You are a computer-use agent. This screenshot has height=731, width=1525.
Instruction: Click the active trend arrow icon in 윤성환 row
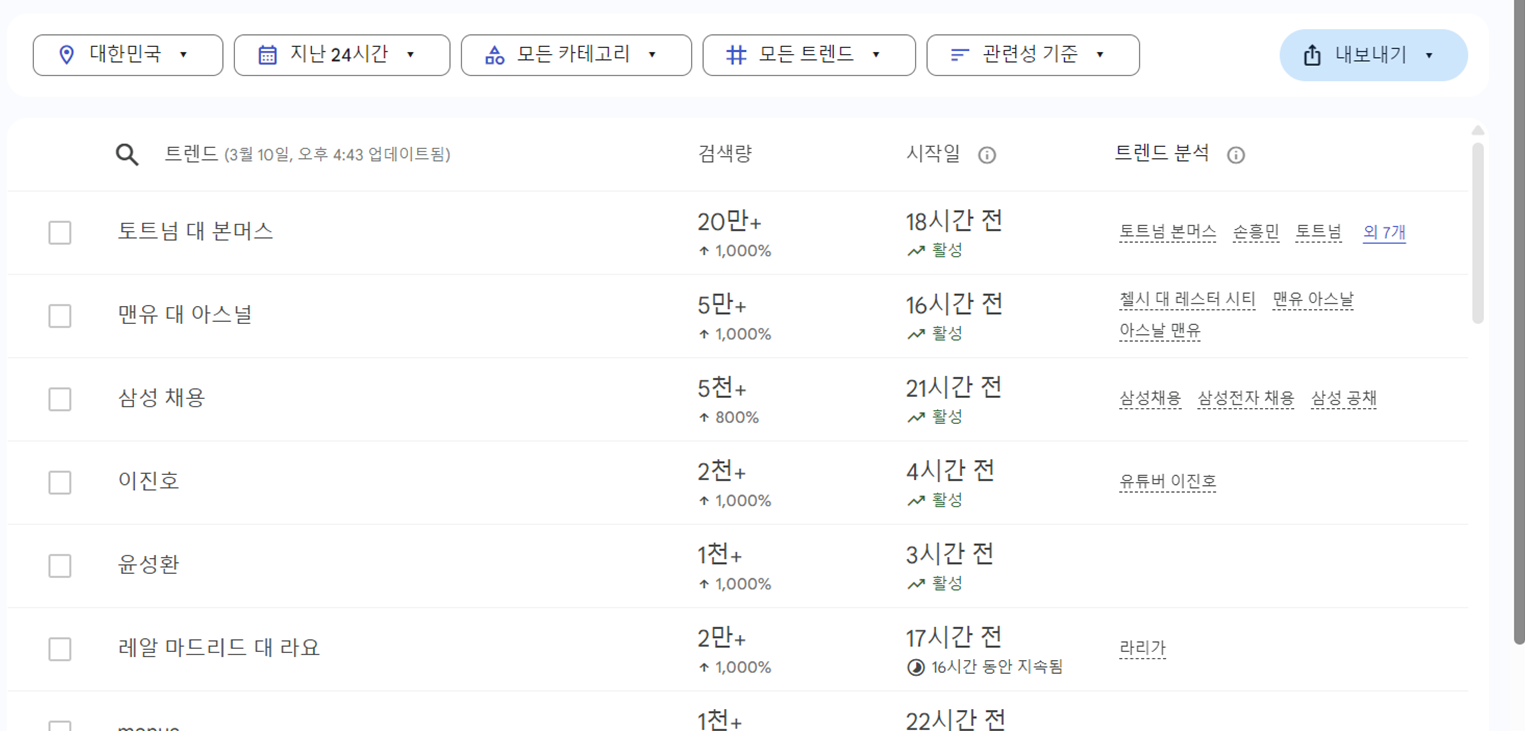pos(915,583)
